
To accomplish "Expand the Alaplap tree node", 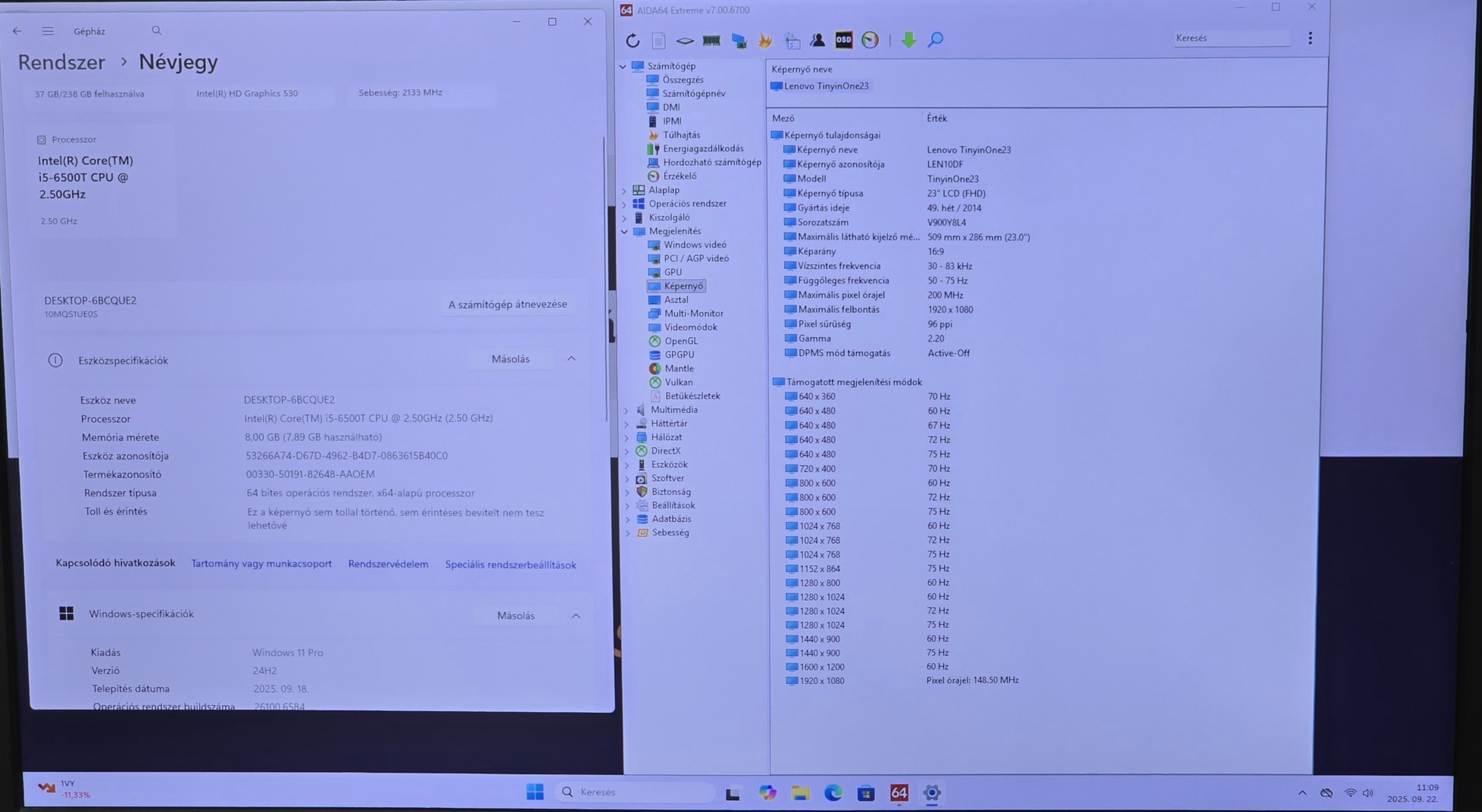I will pos(624,190).
